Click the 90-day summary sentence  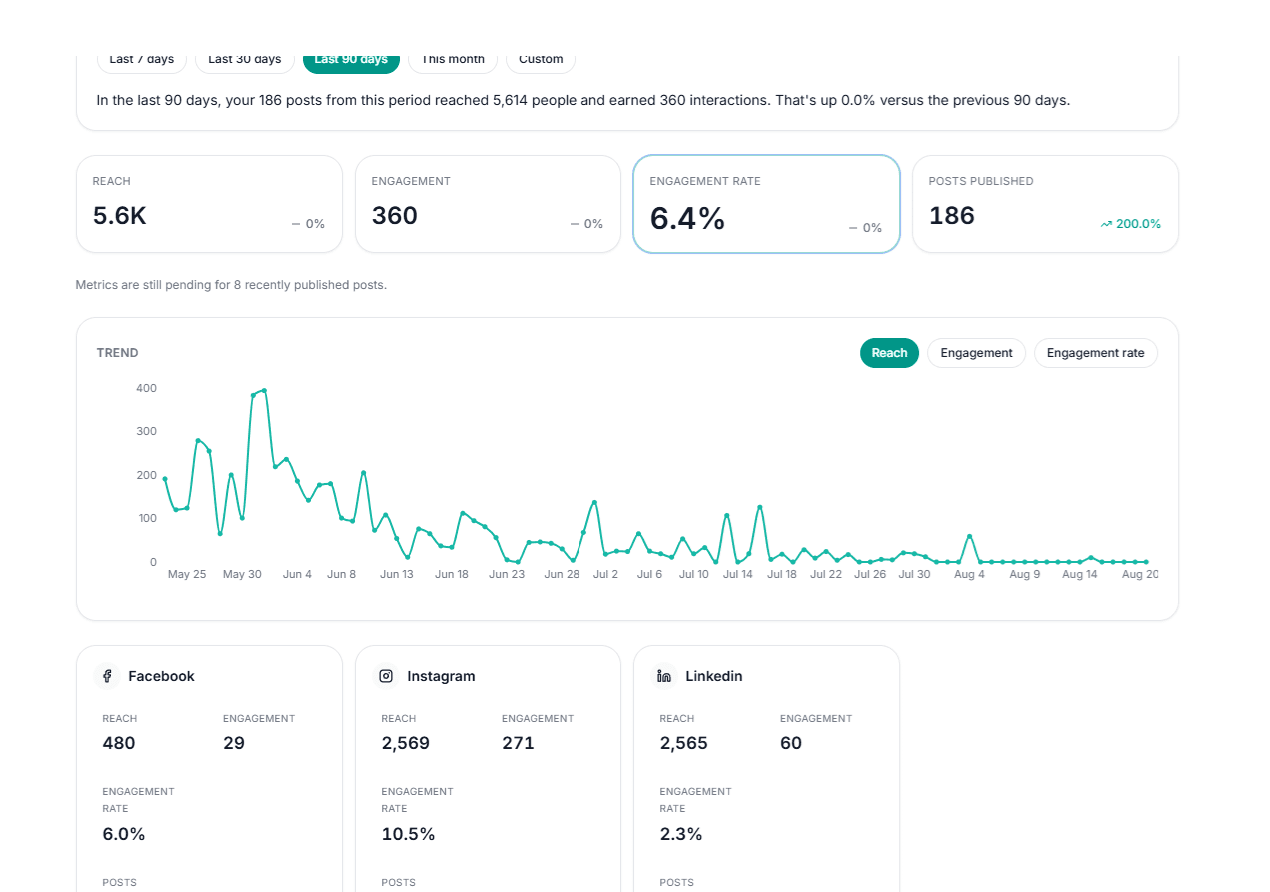click(x=583, y=100)
